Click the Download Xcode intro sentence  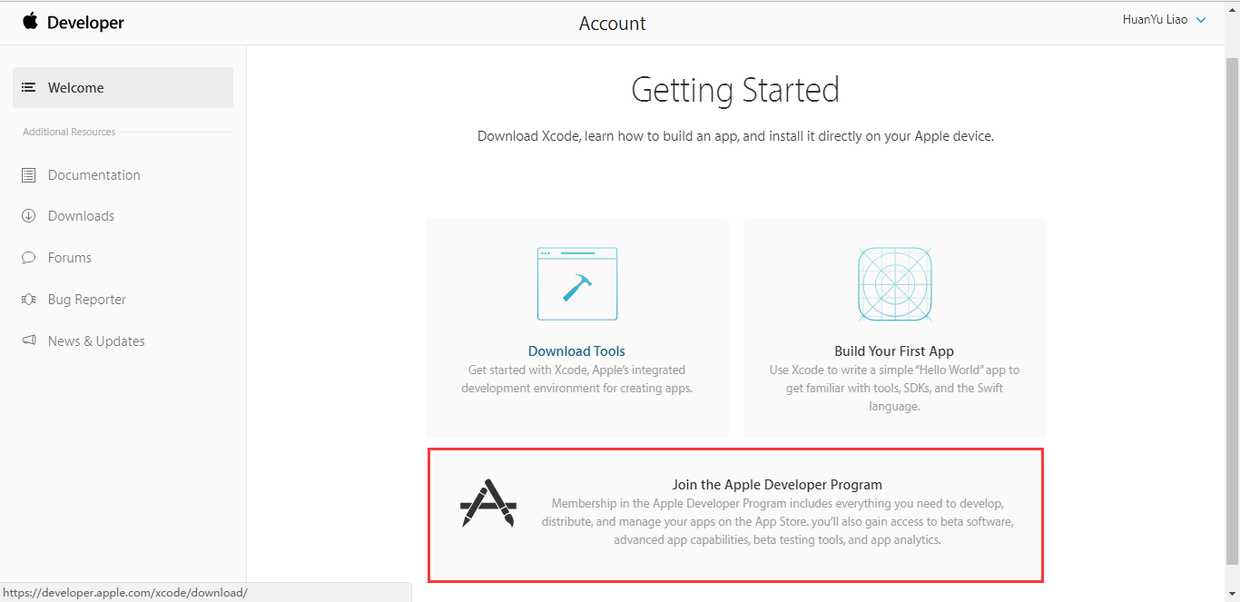tap(735, 136)
